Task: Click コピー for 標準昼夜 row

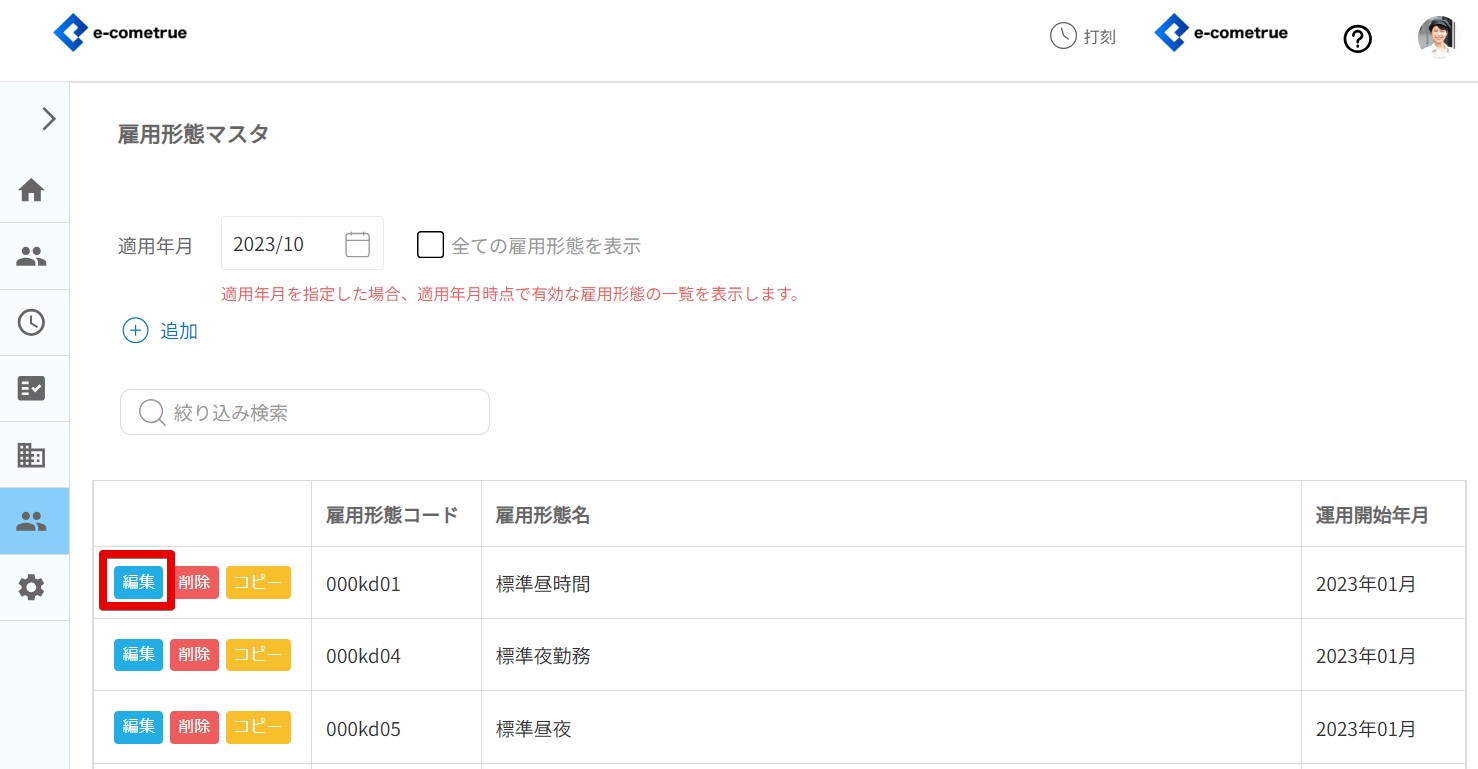Action: click(x=258, y=727)
